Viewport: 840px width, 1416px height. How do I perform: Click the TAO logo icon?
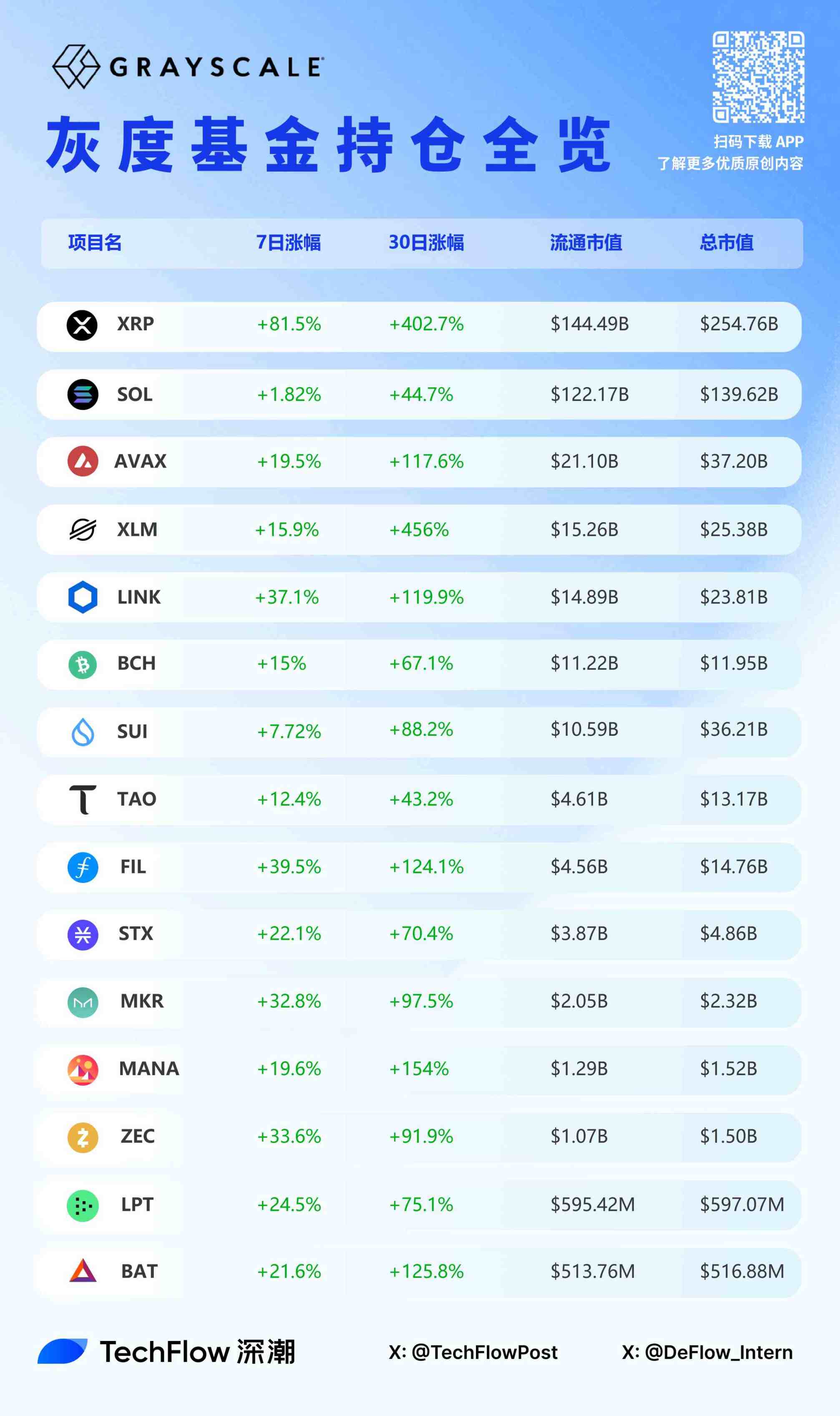pos(83,799)
